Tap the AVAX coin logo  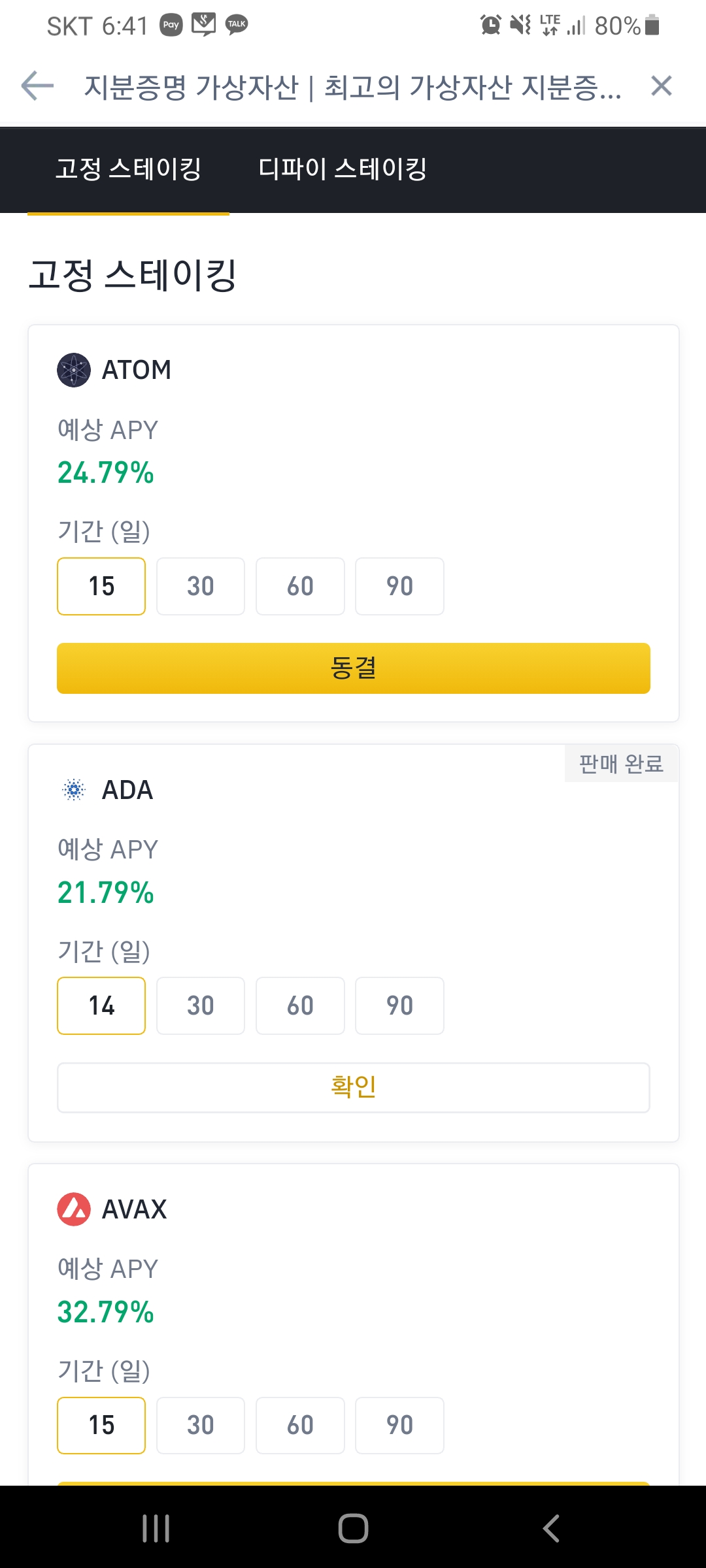pyautogui.click(x=74, y=1209)
